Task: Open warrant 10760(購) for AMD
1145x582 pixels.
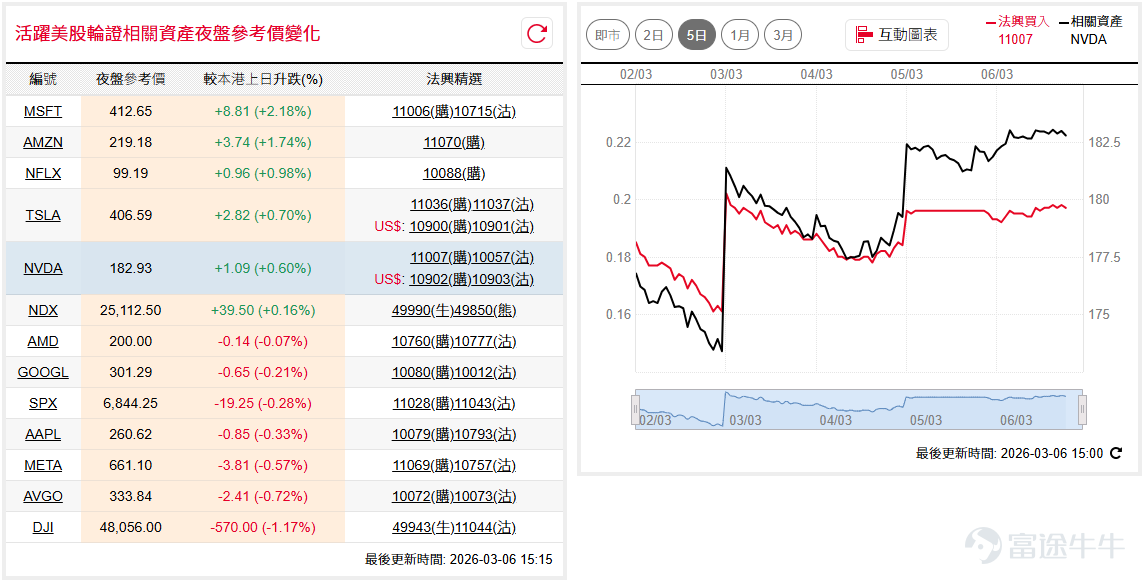Action: (x=423, y=341)
